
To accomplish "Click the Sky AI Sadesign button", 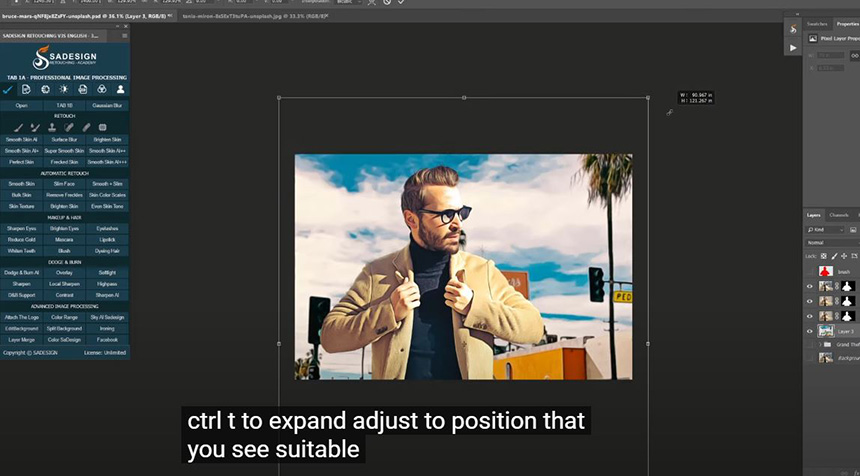I will tap(107, 317).
